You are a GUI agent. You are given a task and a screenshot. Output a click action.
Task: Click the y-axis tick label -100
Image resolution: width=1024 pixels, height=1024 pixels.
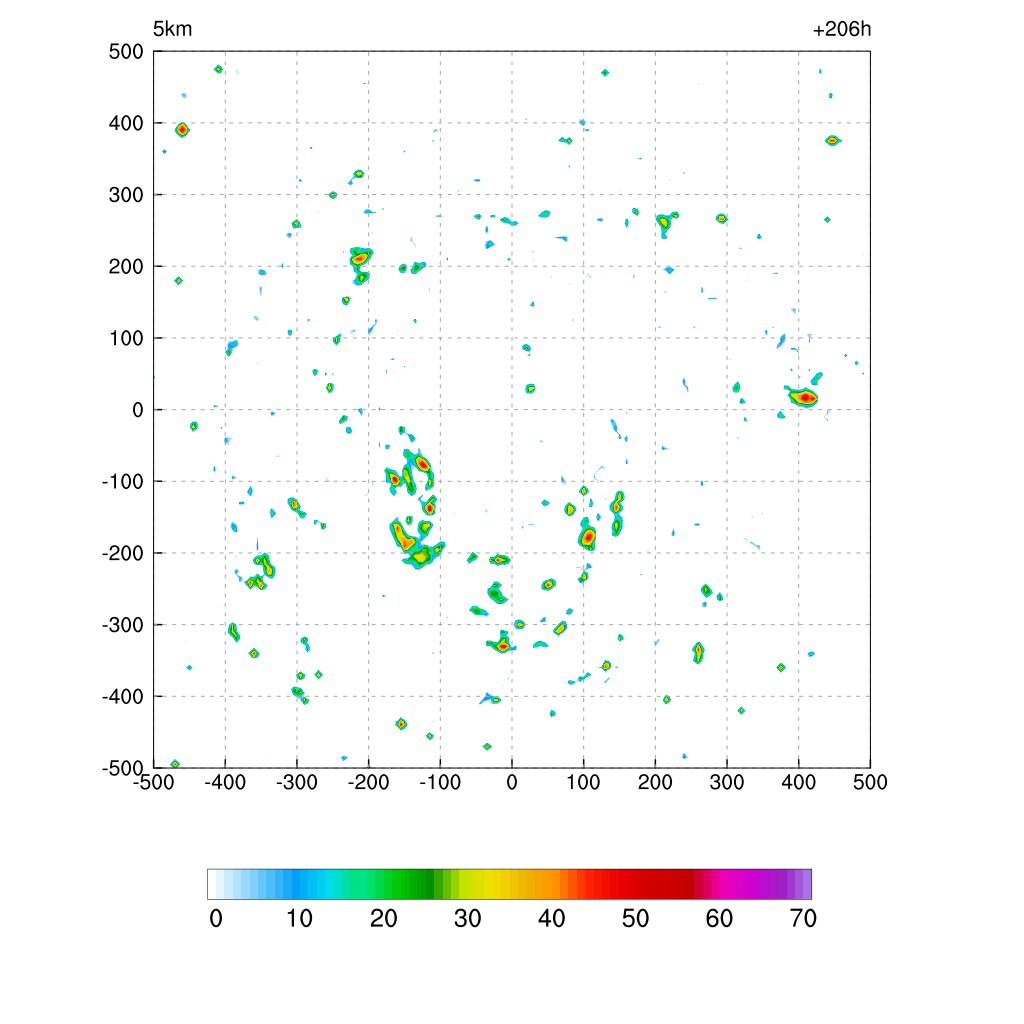[x=122, y=481]
